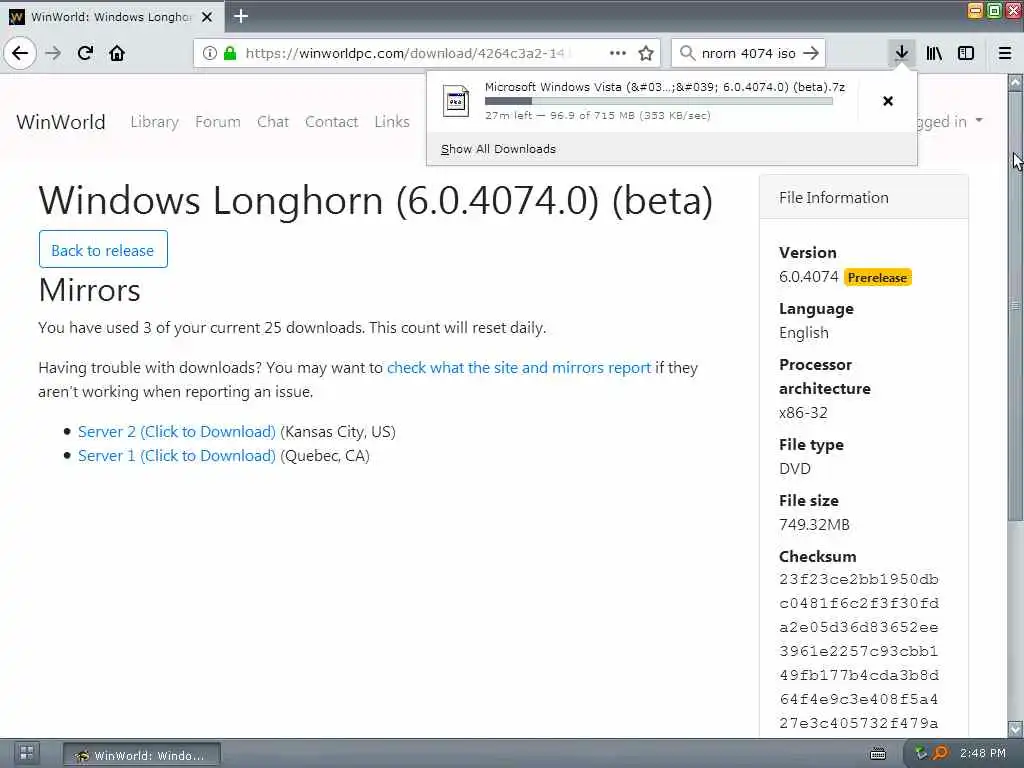Click the Prerelease badge
1024x768 pixels.
point(877,278)
